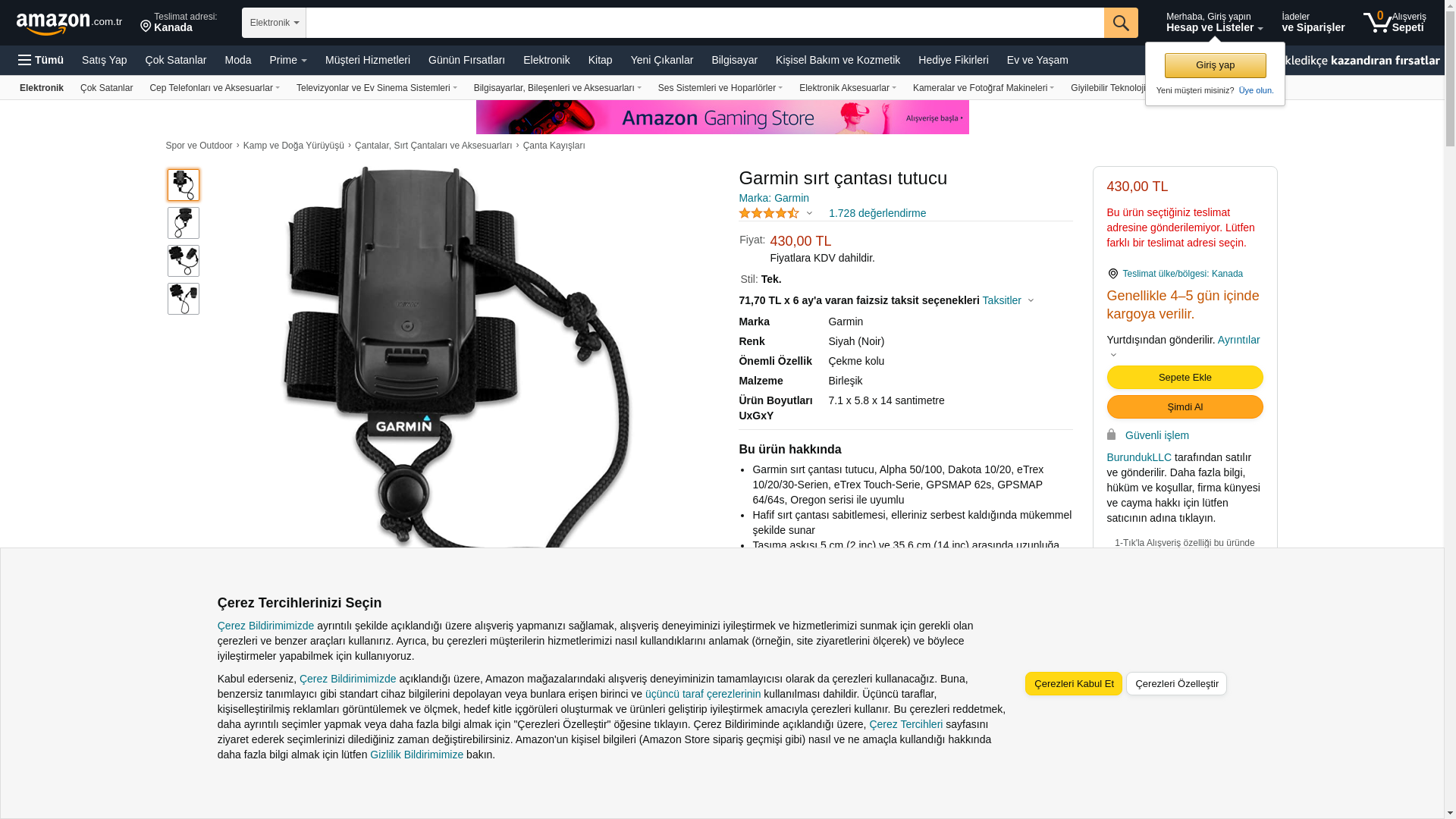Click the Amazon Gaming Store banner
This screenshot has height=819, width=1456.
click(x=722, y=117)
